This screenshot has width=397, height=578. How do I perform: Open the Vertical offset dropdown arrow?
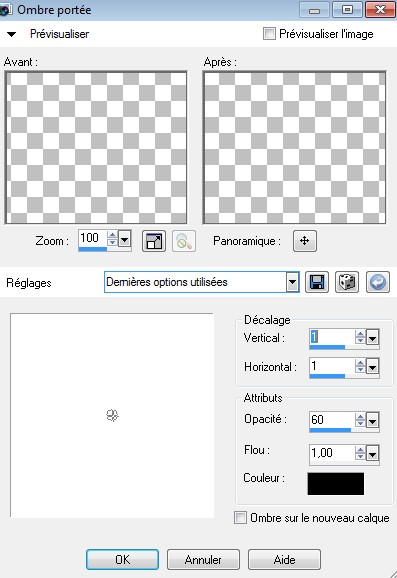pos(372,337)
